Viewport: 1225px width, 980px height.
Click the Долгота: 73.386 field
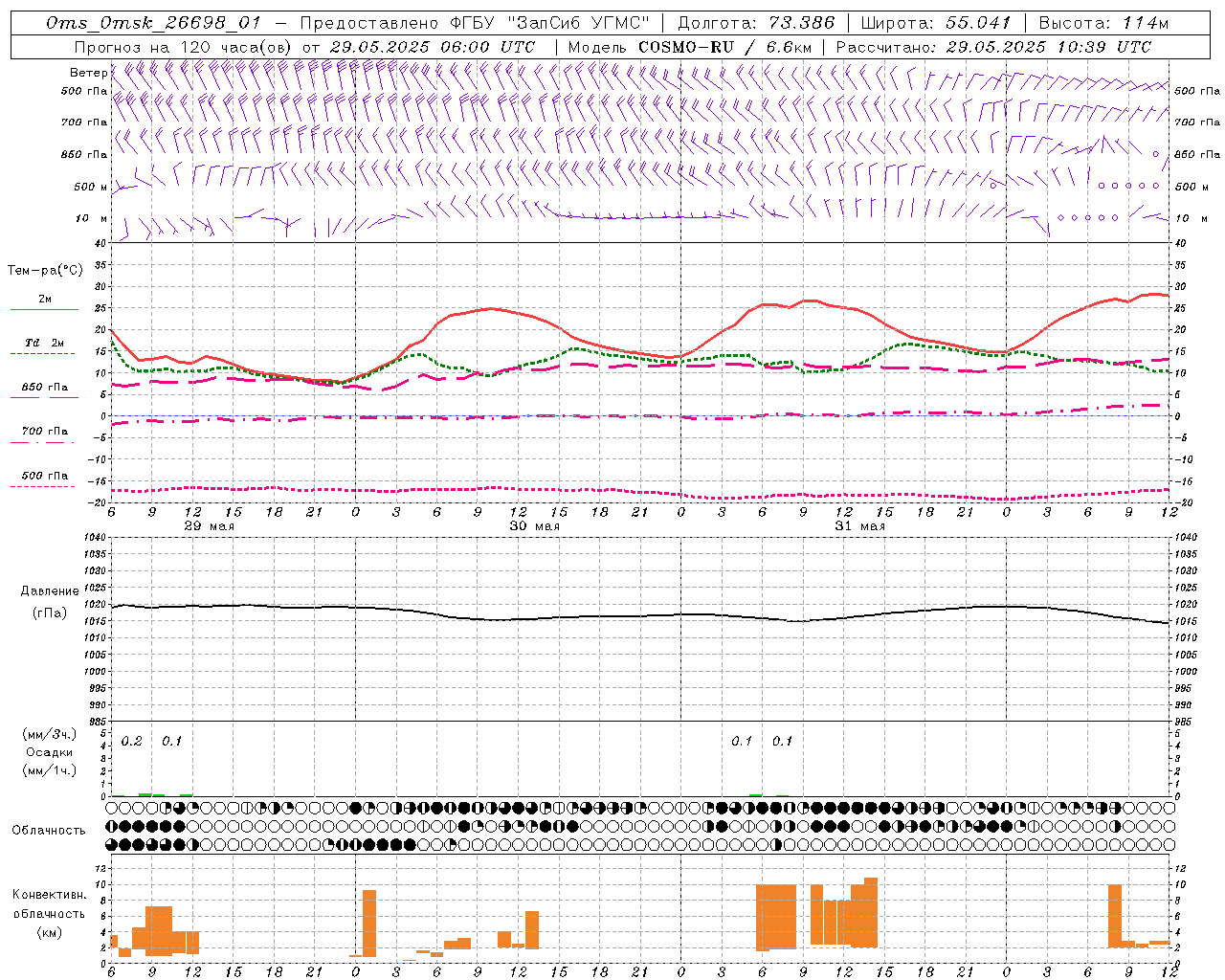(x=756, y=24)
